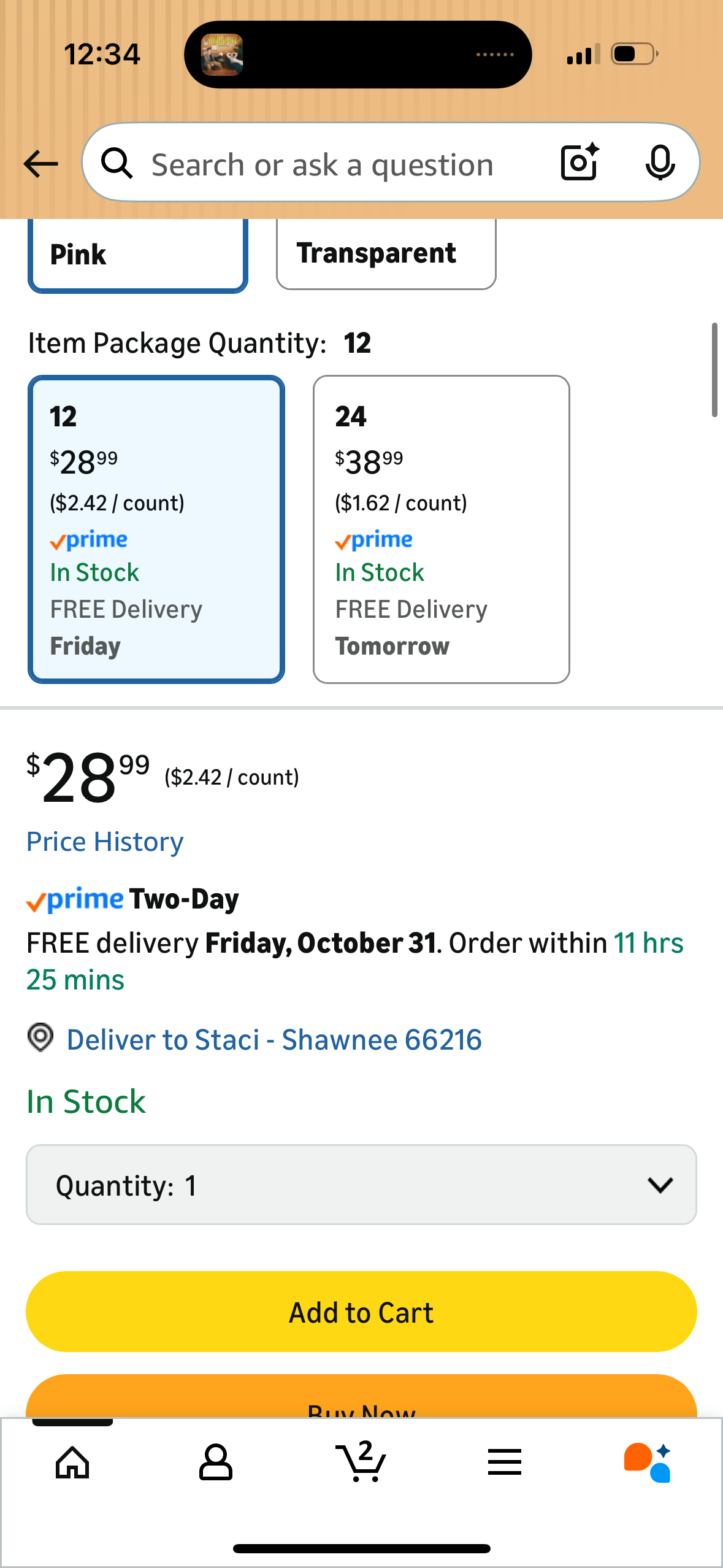Open the shopping cart icon
The height and width of the screenshot is (1568, 723).
coord(361,1461)
